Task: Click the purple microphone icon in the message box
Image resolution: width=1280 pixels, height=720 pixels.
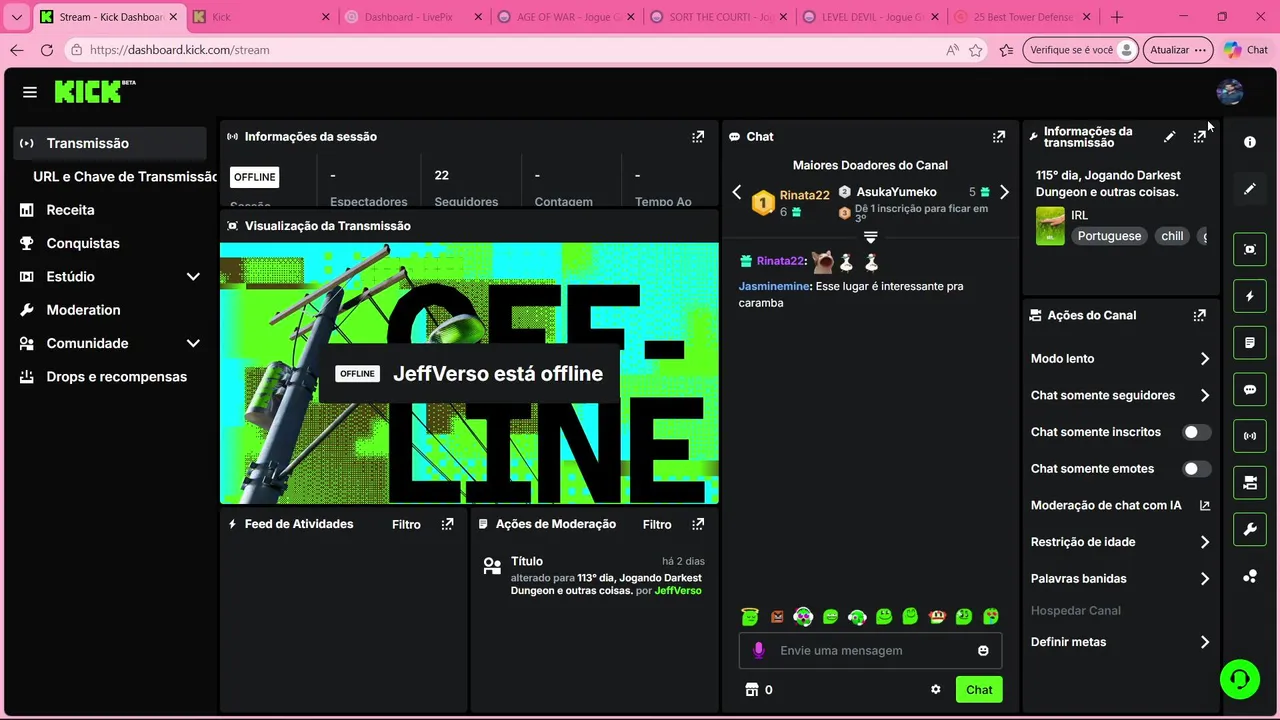Action: (759, 651)
